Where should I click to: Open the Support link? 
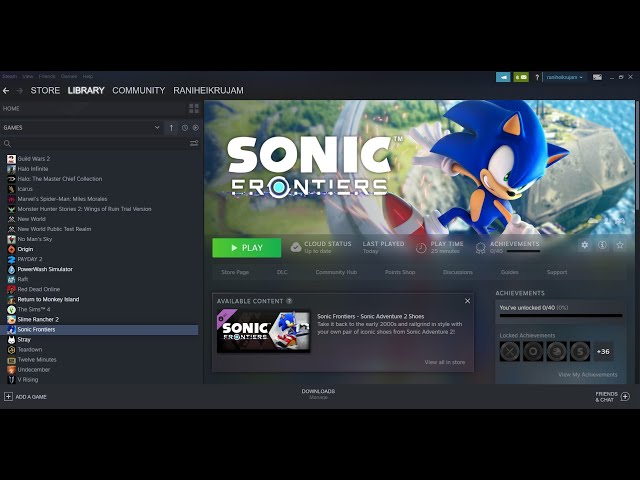tap(557, 272)
